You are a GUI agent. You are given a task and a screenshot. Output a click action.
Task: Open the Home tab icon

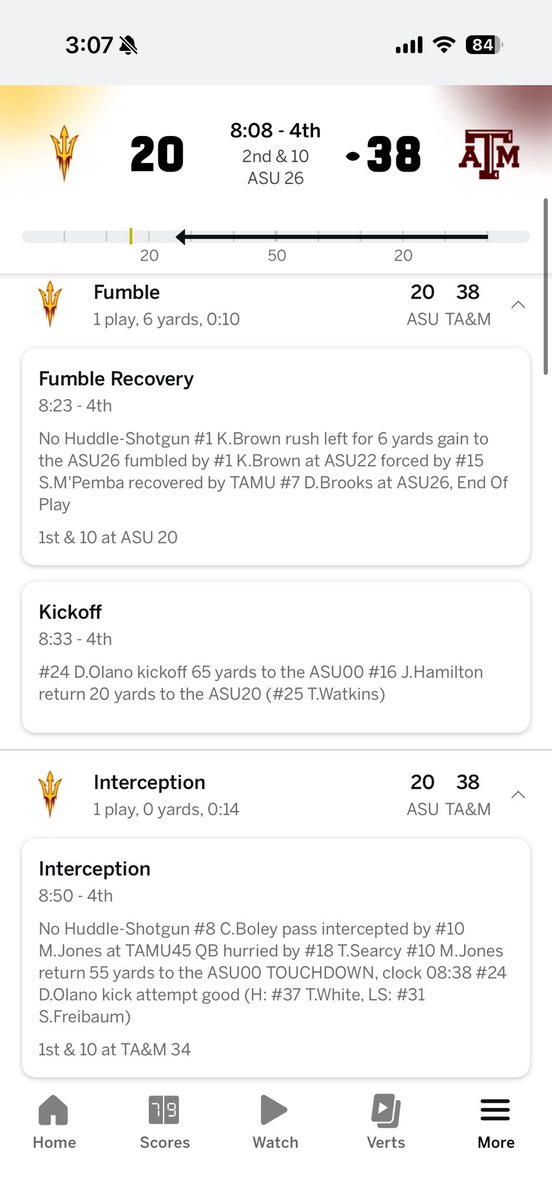click(x=53, y=1110)
